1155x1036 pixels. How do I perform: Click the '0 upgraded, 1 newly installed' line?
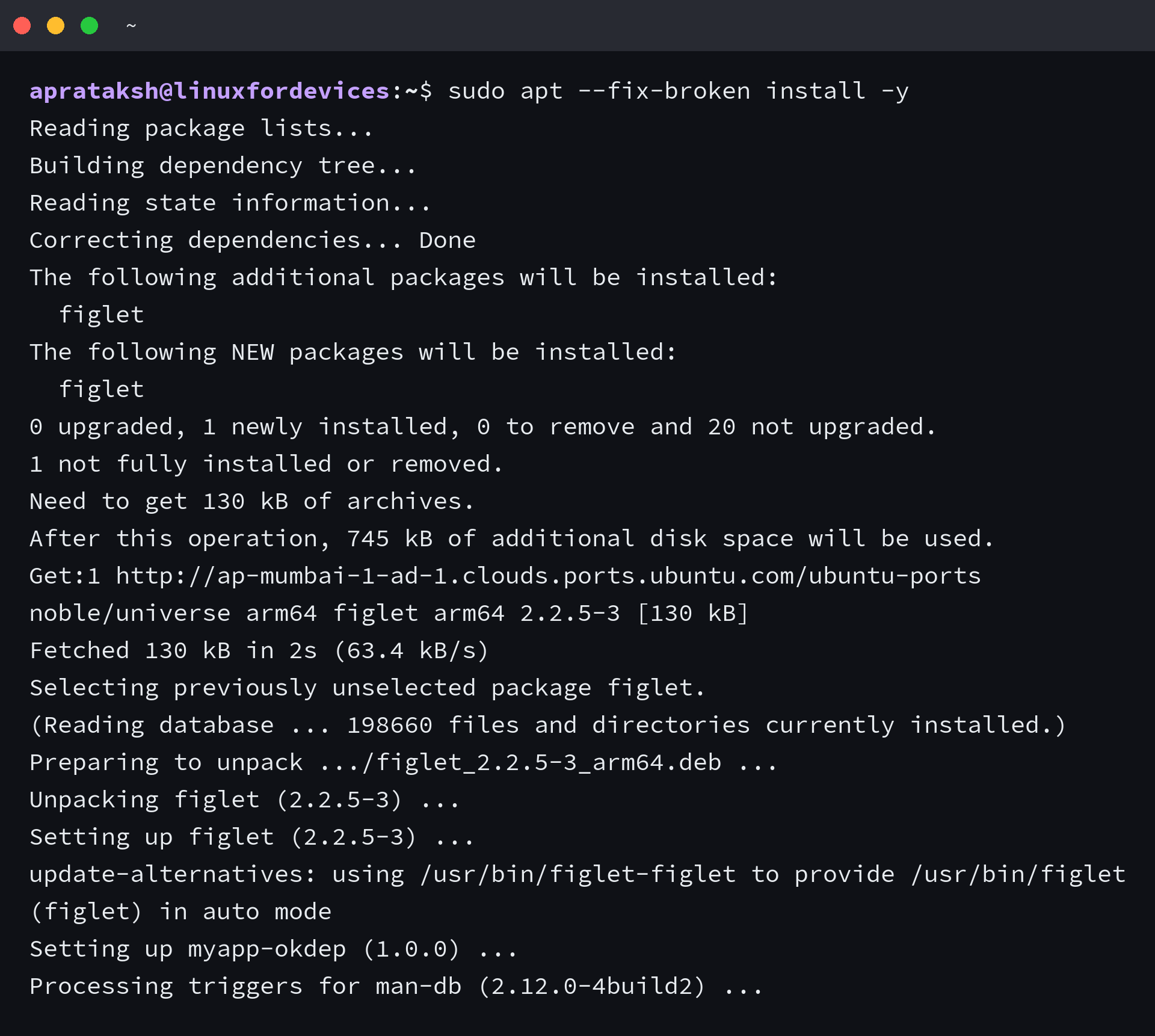point(483,427)
